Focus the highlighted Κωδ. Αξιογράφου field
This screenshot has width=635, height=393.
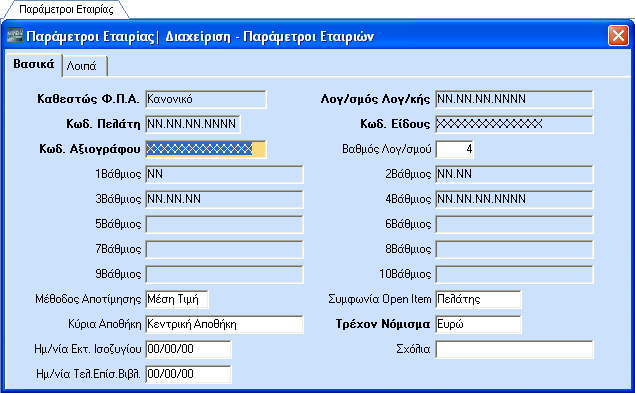206,149
